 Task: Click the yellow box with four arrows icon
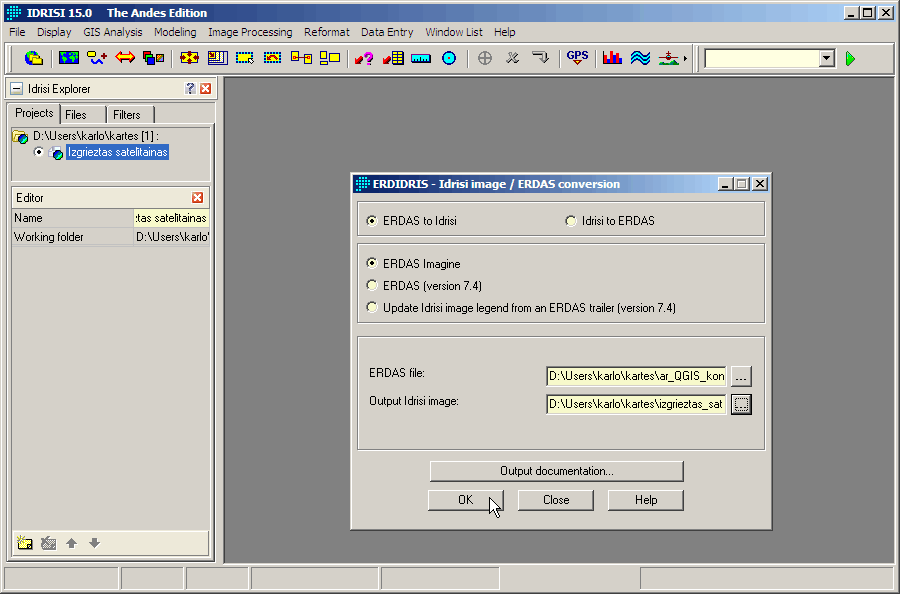pos(189,58)
